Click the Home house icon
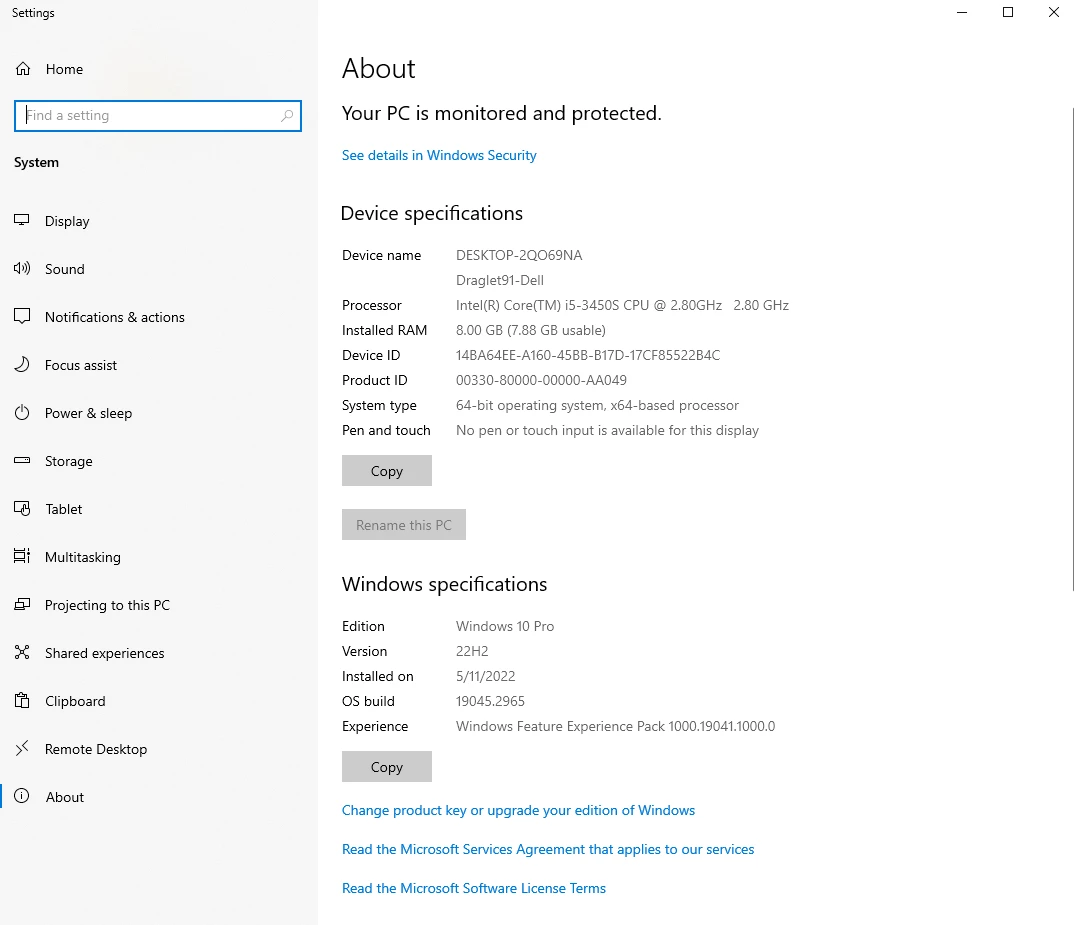The width and height of the screenshot is (1074, 925). pos(23,69)
